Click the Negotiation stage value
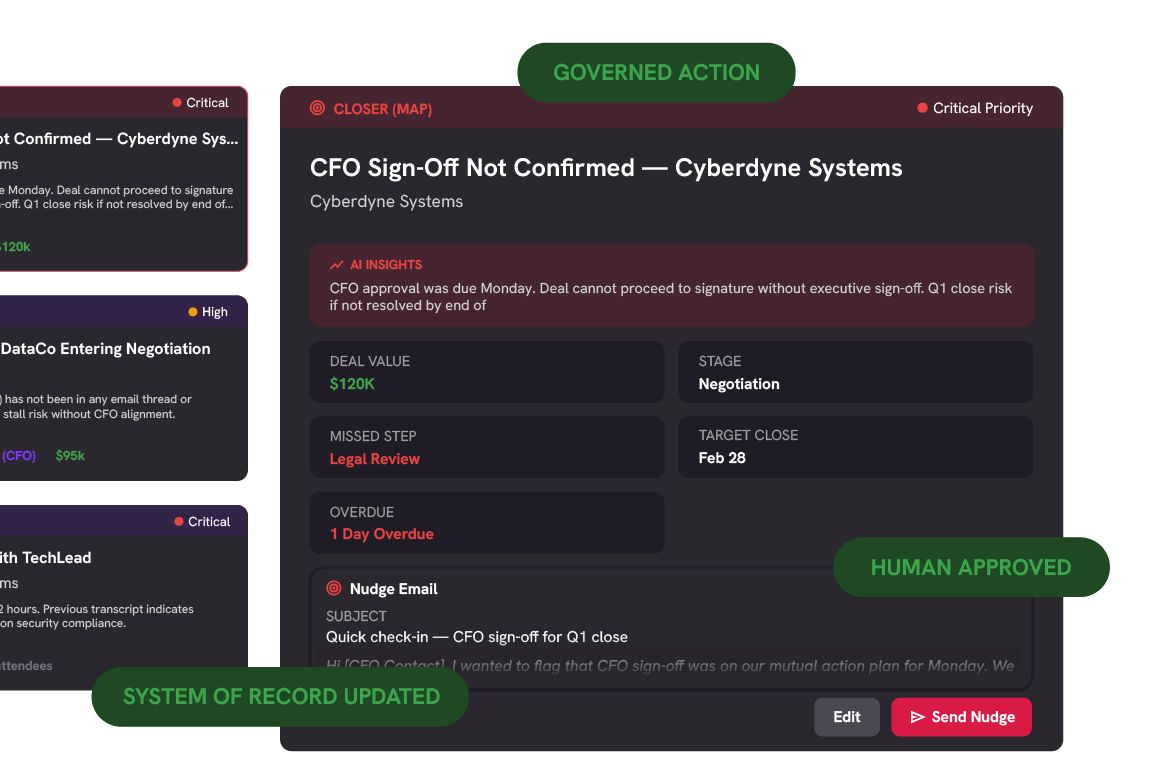Viewport: 1157px width, 778px height. (x=739, y=384)
